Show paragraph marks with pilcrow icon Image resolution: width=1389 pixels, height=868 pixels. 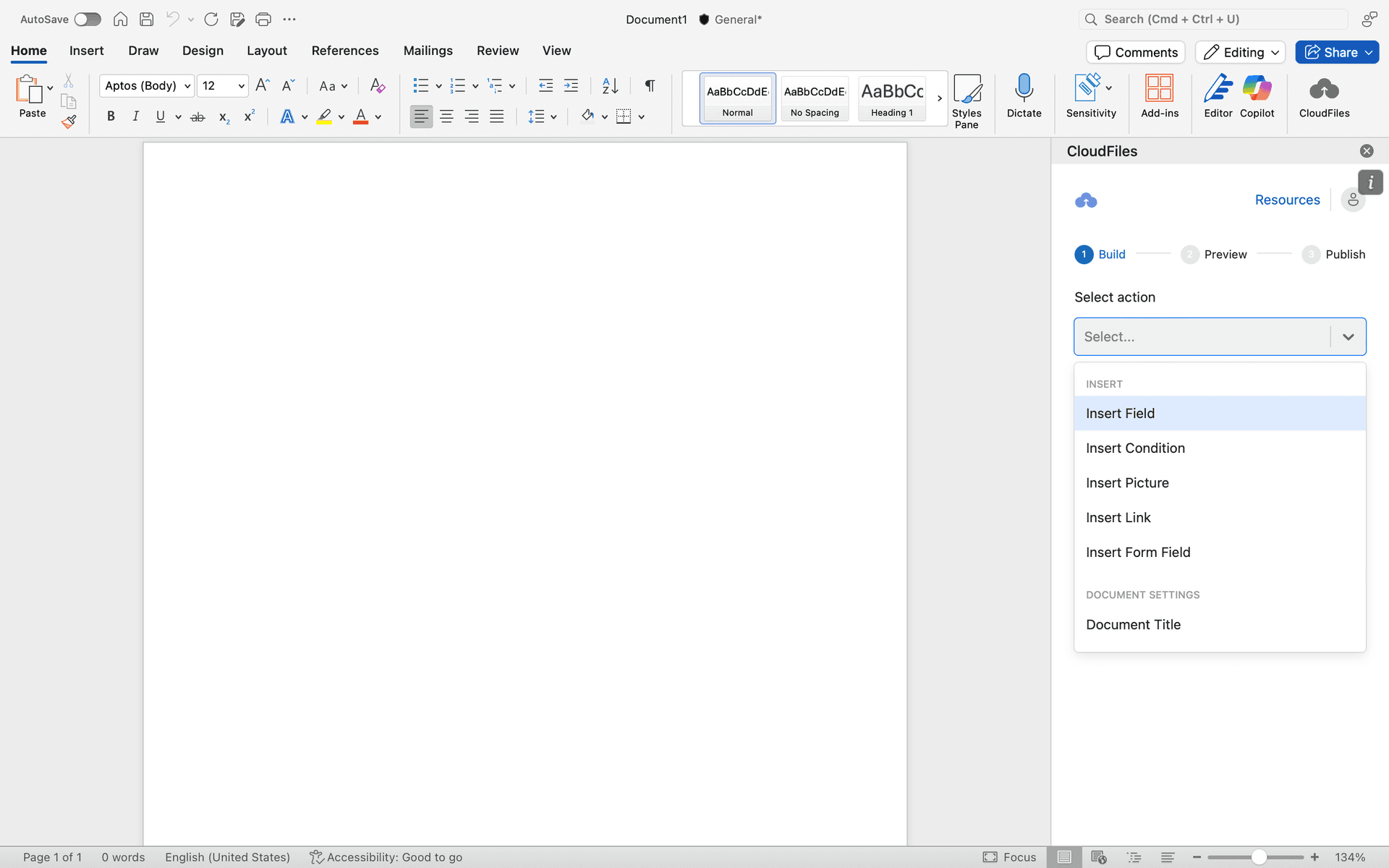click(650, 85)
